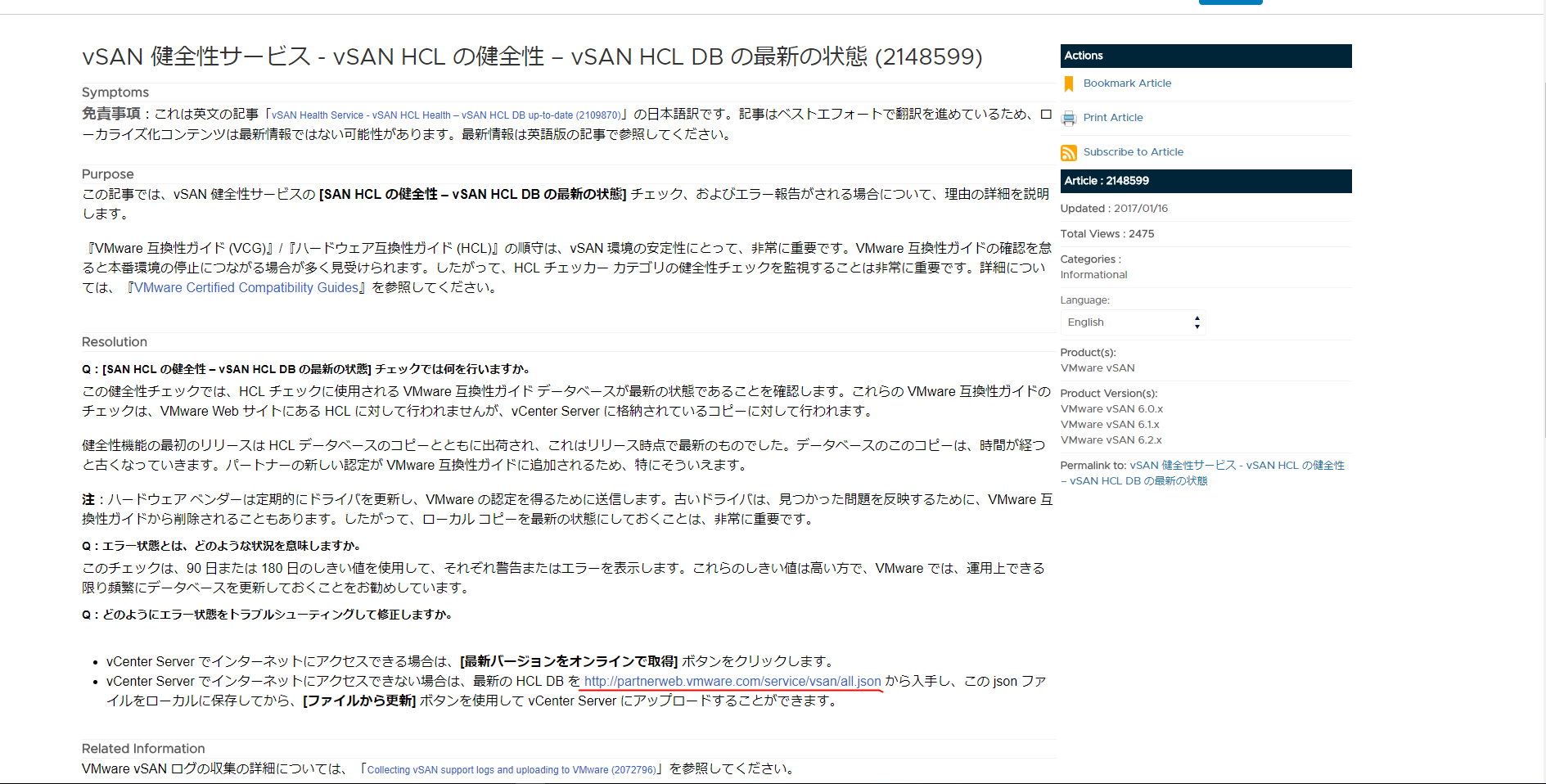
Task: Click the Article : 2148599 header
Action: pyautogui.click(x=1206, y=181)
